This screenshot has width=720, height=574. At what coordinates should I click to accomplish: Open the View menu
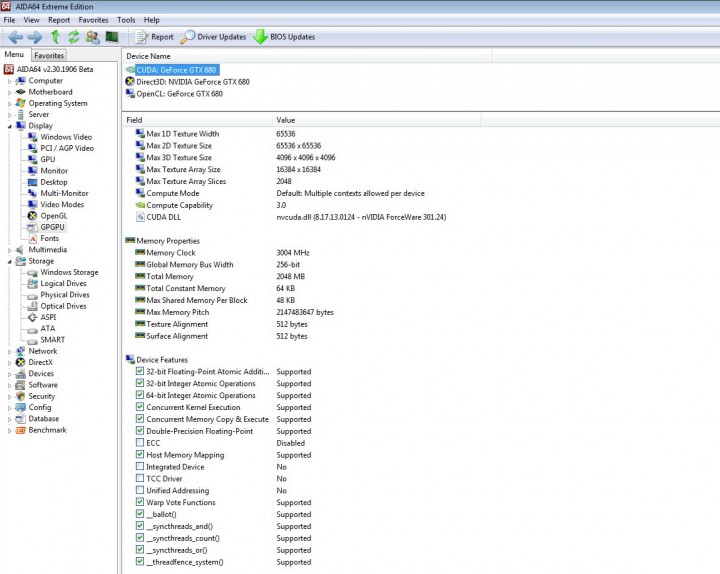pos(31,20)
